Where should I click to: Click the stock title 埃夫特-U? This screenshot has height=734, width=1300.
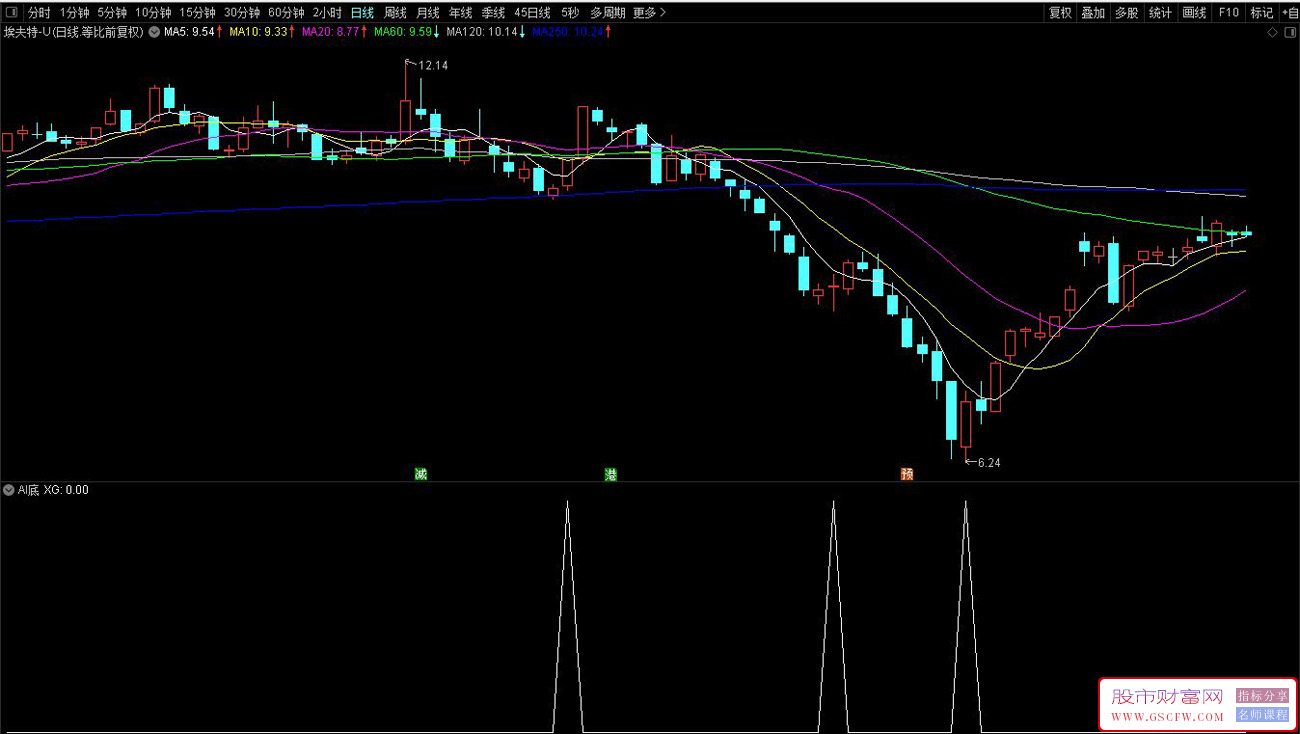28,32
